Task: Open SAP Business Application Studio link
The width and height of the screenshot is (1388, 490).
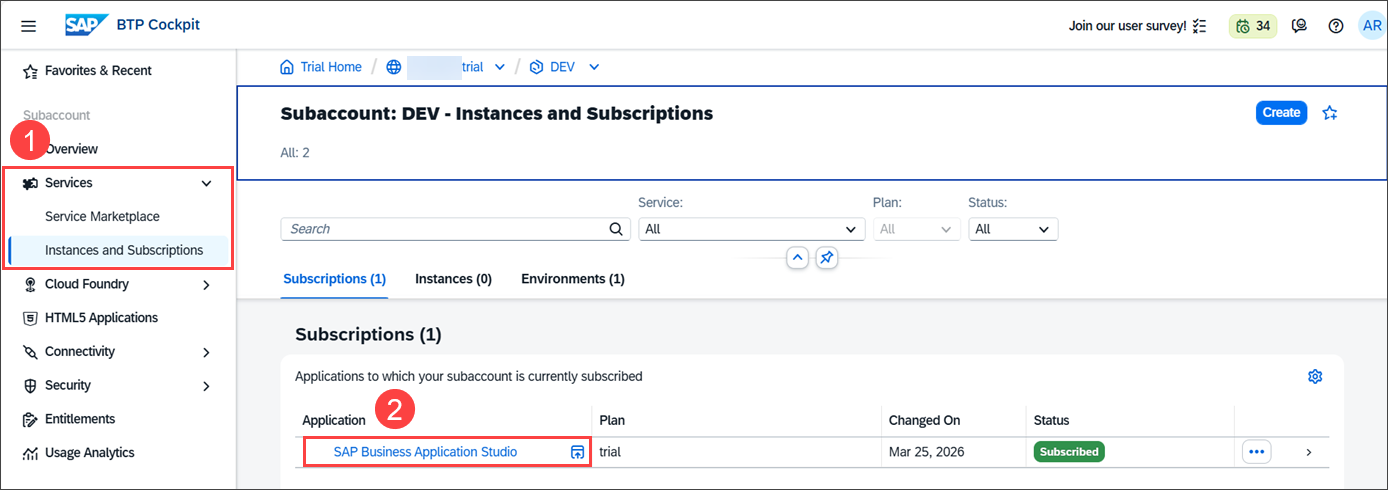Action: (426, 452)
